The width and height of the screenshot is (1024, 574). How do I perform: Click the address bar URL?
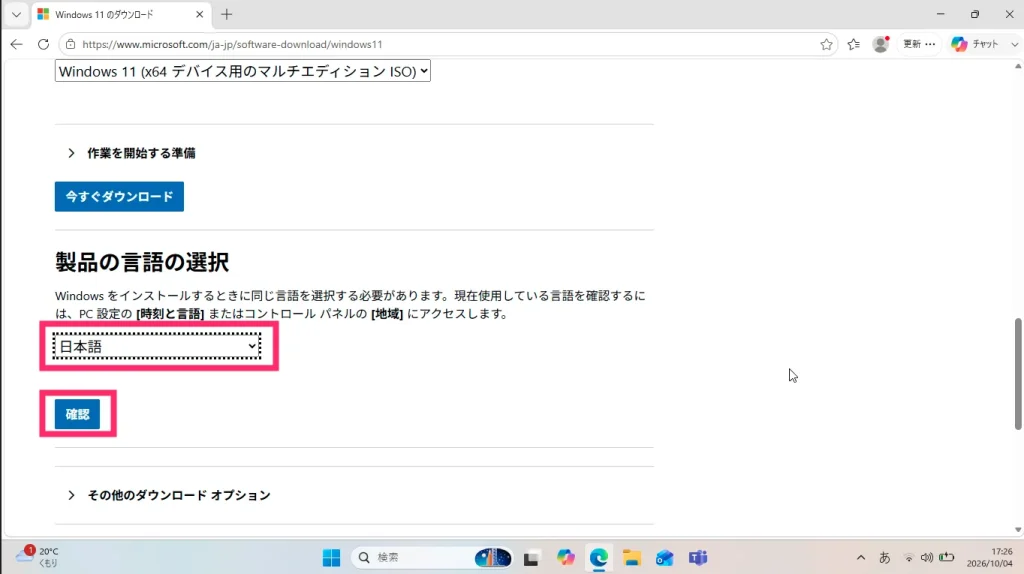coord(232,44)
